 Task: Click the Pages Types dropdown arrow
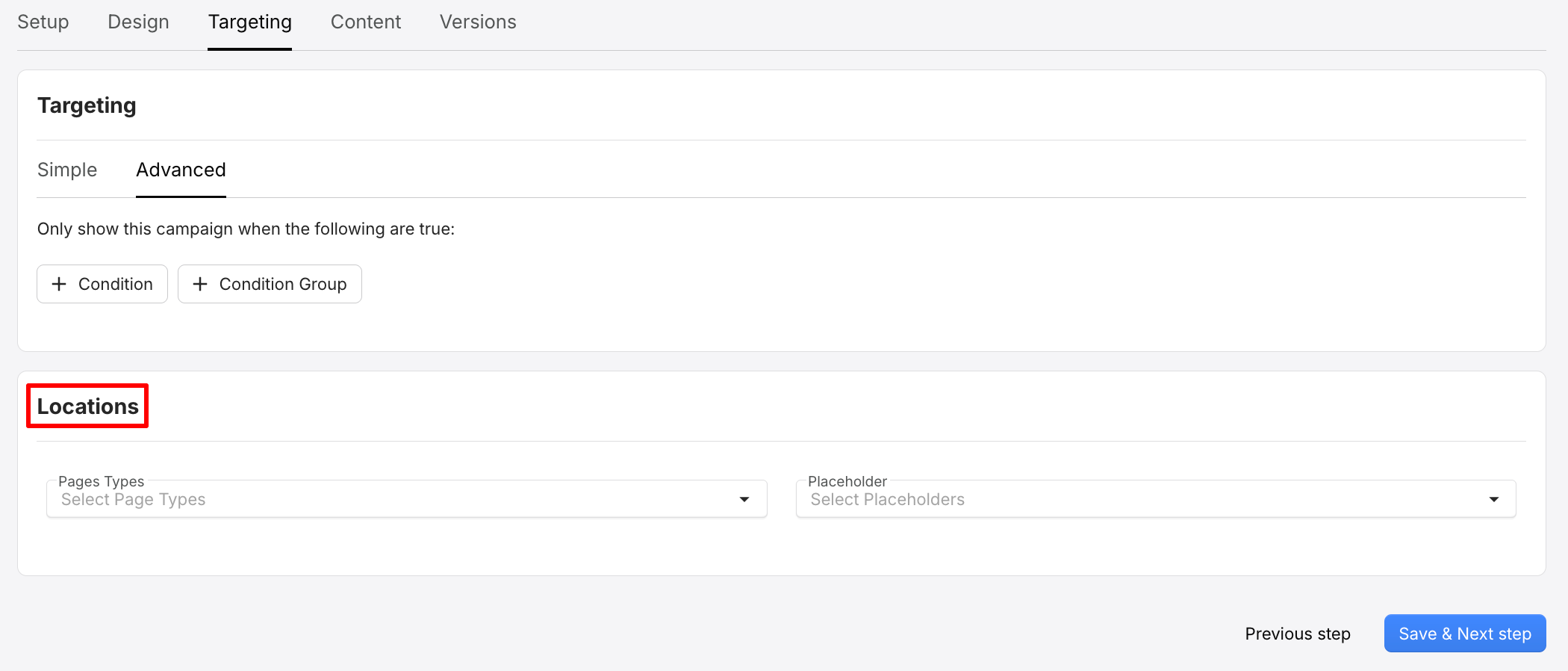(x=744, y=498)
